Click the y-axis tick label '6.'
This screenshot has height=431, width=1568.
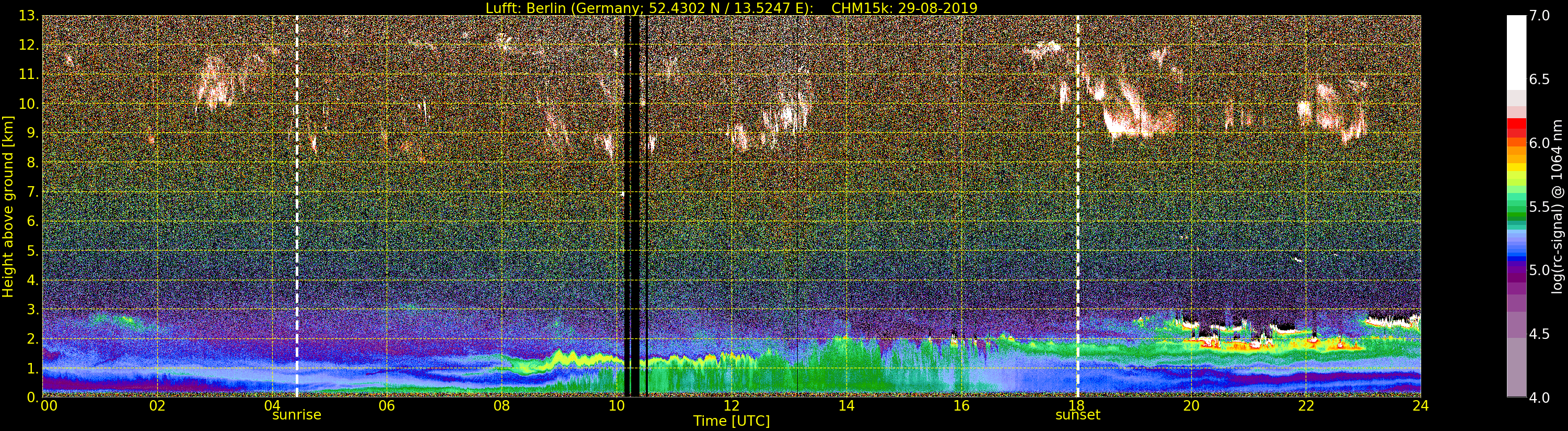coord(33,221)
